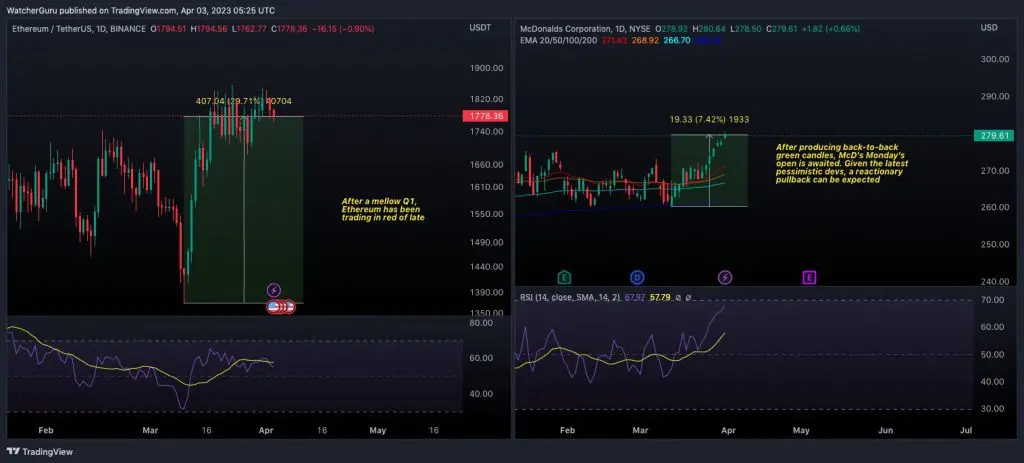Click the USDT currency label
The height and width of the screenshot is (463, 1024).
480,27
